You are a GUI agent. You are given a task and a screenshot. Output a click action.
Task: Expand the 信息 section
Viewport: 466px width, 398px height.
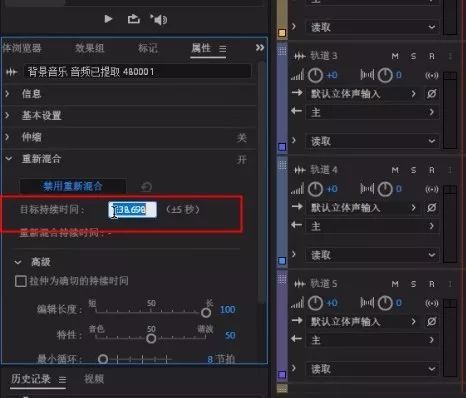tap(7, 94)
